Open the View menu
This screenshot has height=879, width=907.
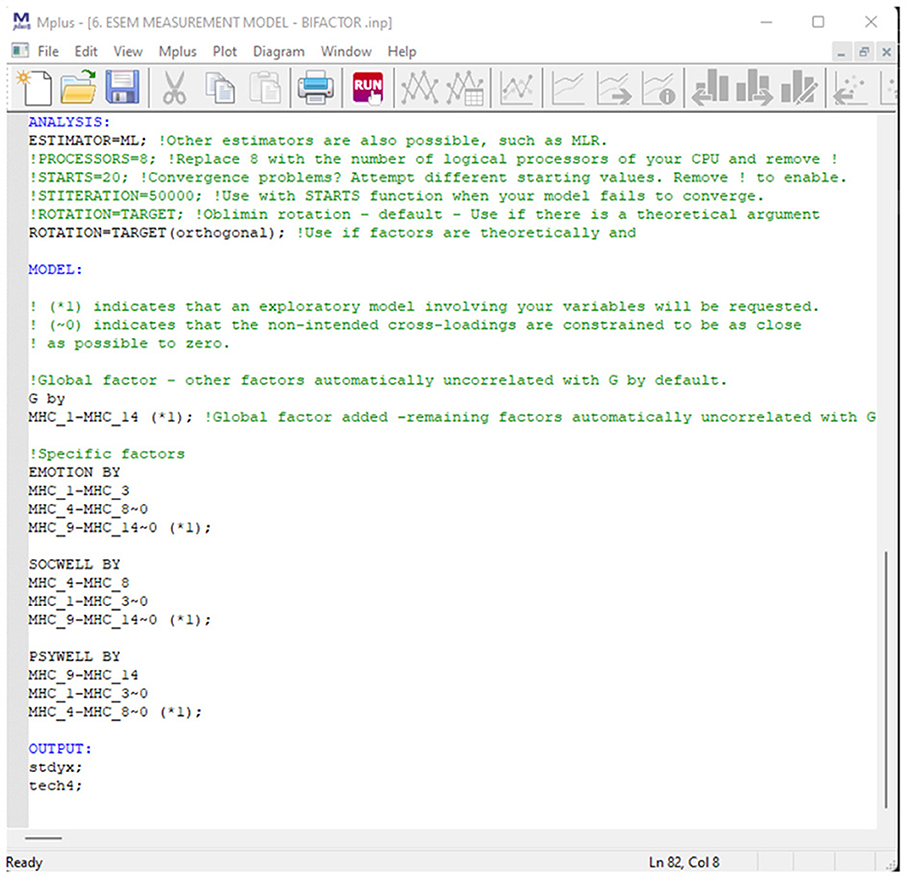click(128, 51)
